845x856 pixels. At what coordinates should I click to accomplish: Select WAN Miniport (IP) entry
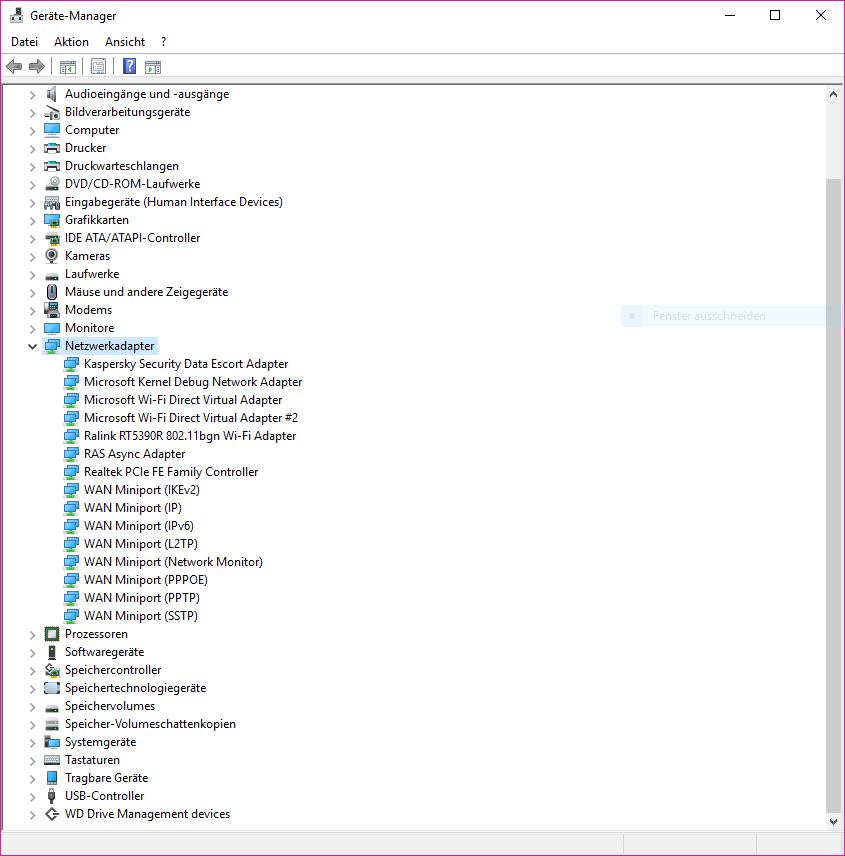[x=133, y=508]
